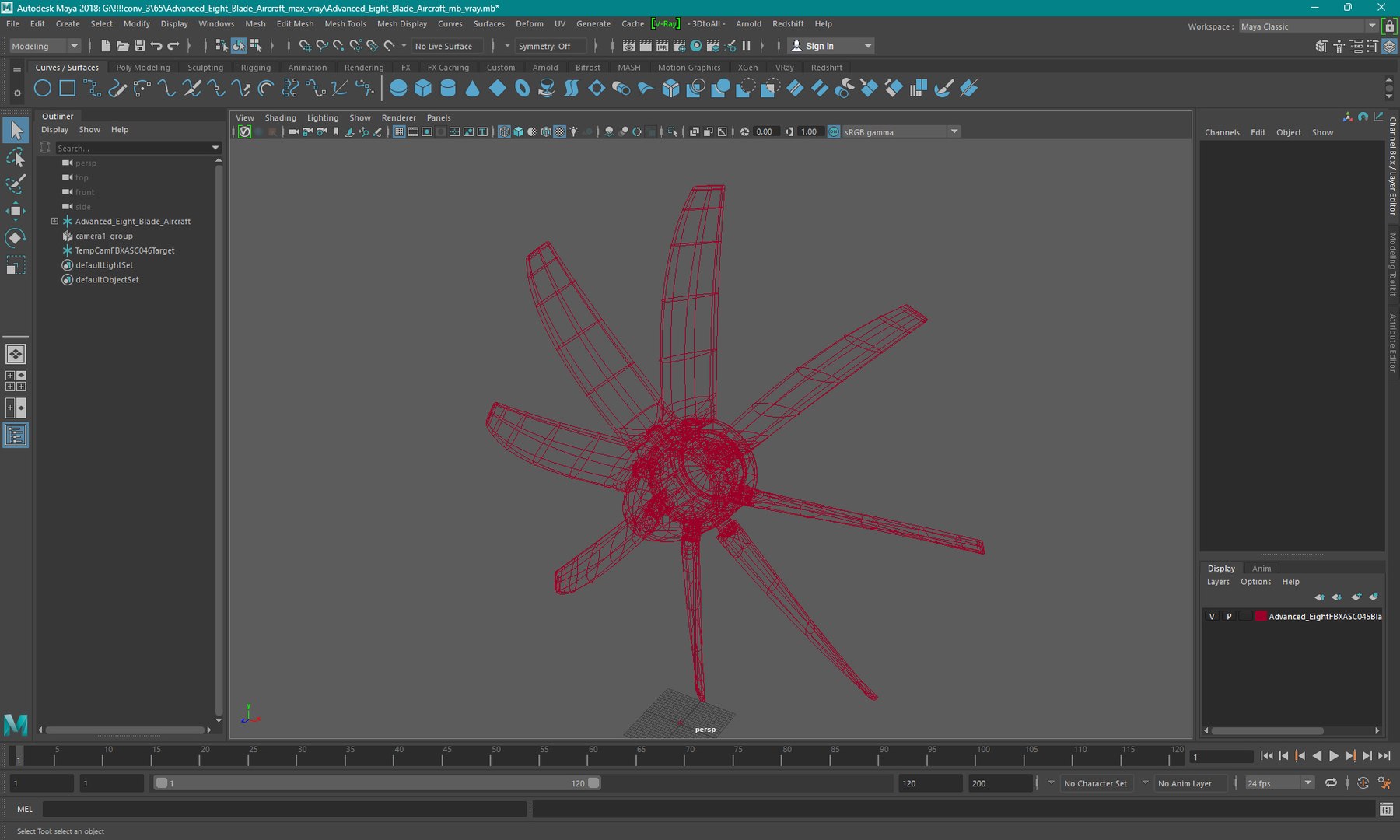Click the Open scene folder icon
This screenshot has height=840, width=1400.
tap(123, 46)
